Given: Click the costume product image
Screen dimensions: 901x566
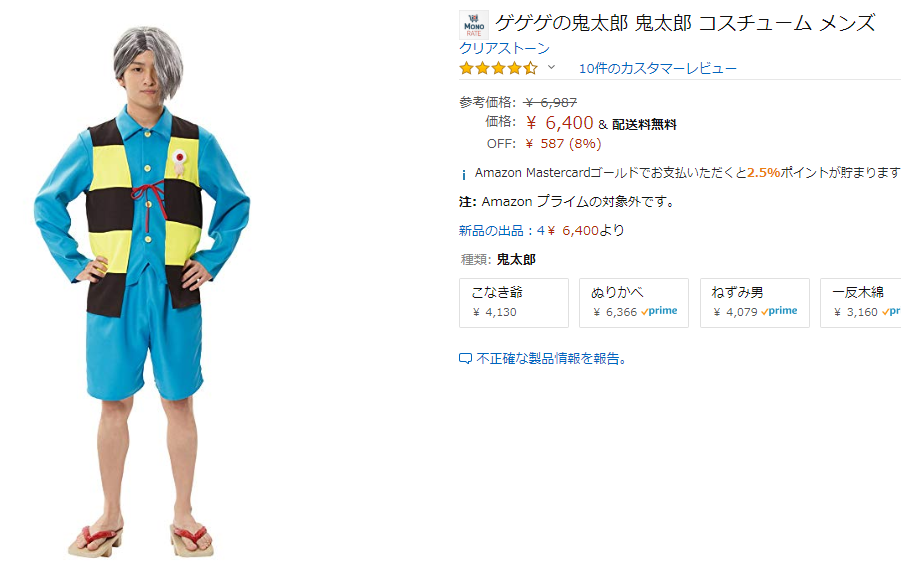Looking at the screenshot, I should pyautogui.click(x=143, y=291).
